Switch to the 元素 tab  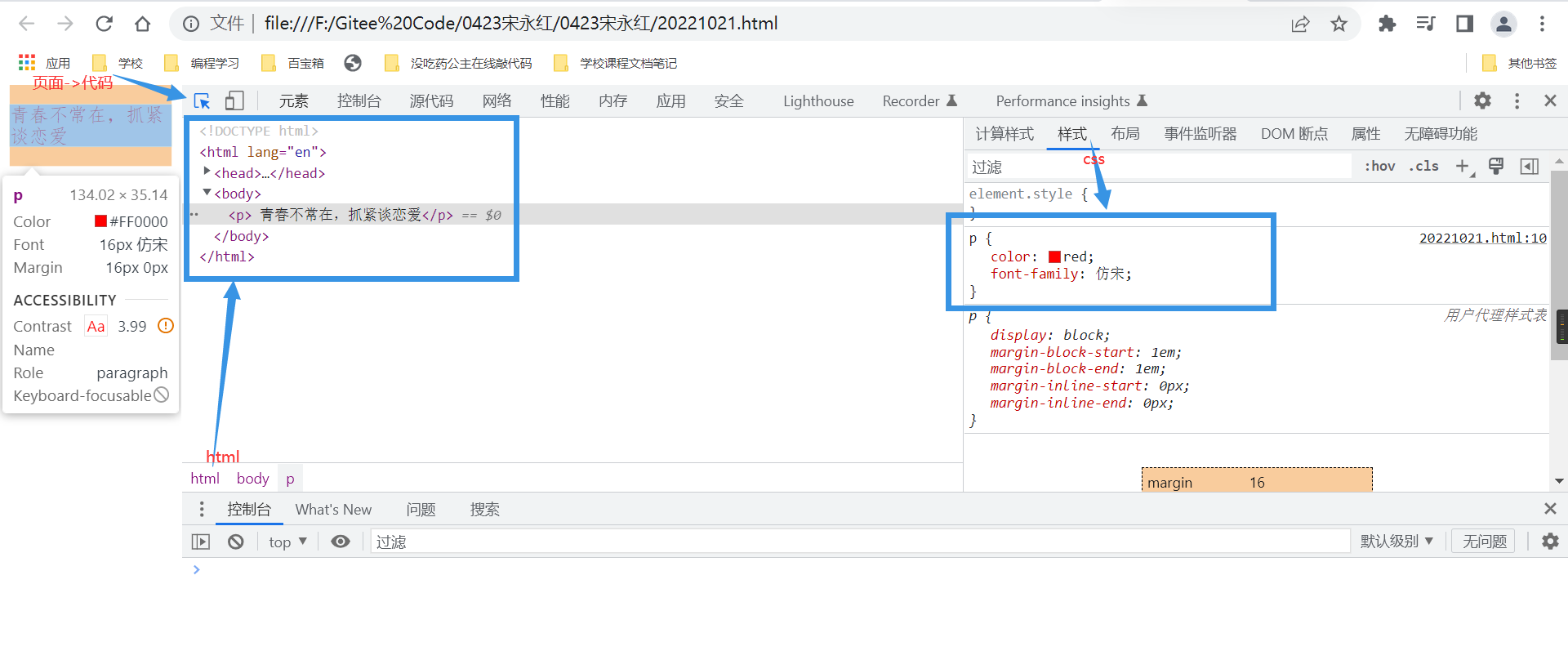pos(294,100)
